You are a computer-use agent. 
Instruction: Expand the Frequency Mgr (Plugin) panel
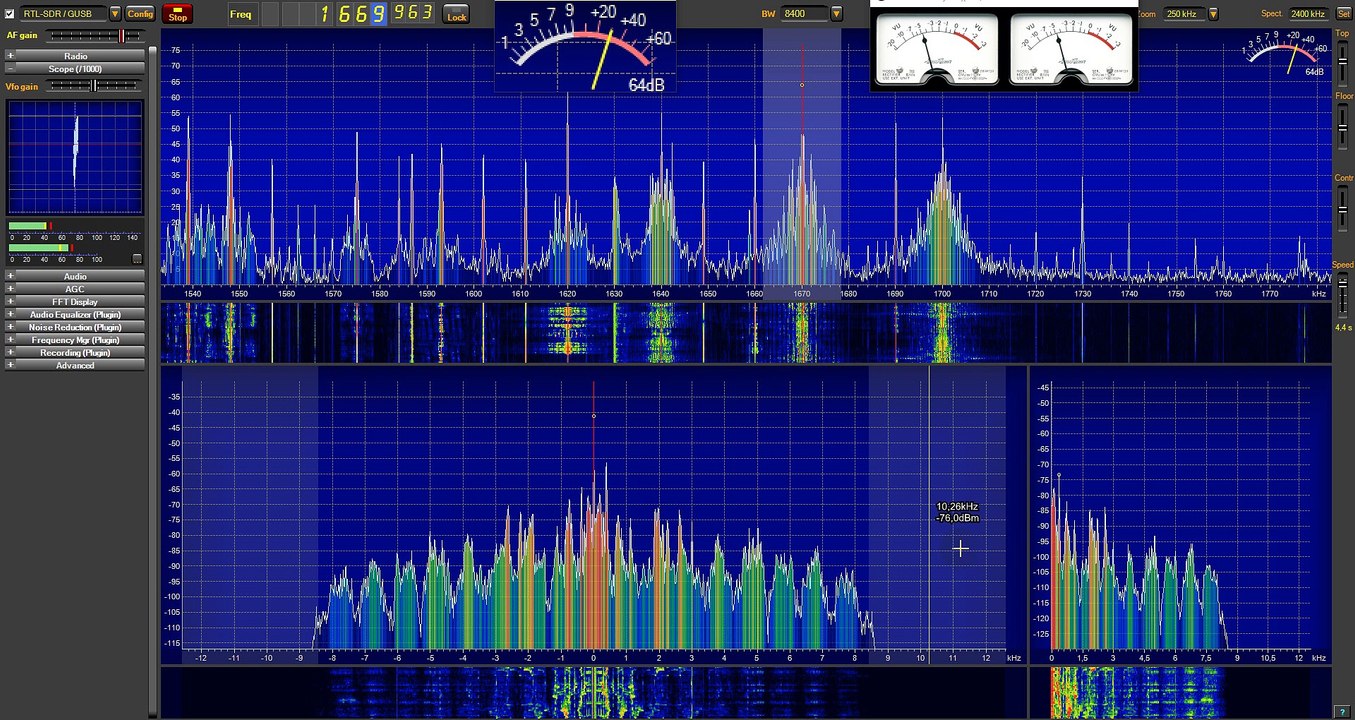pos(75,340)
